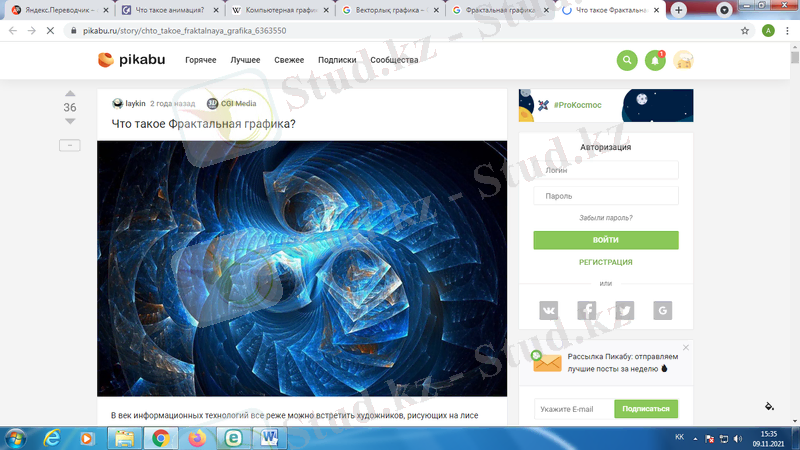Open the Свежее section

click(x=289, y=60)
